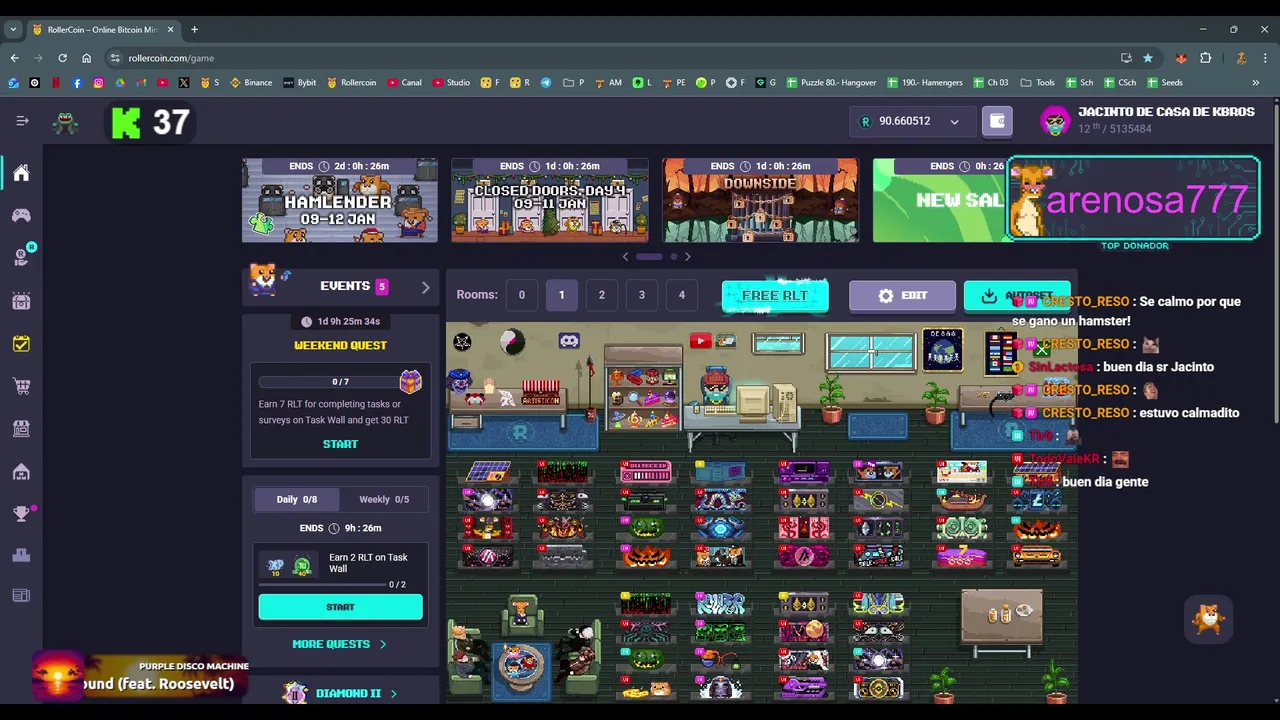Image resolution: width=1280 pixels, height=720 pixels.
Task: Open the yellow calendar check sidebar icon
Action: 21,343
